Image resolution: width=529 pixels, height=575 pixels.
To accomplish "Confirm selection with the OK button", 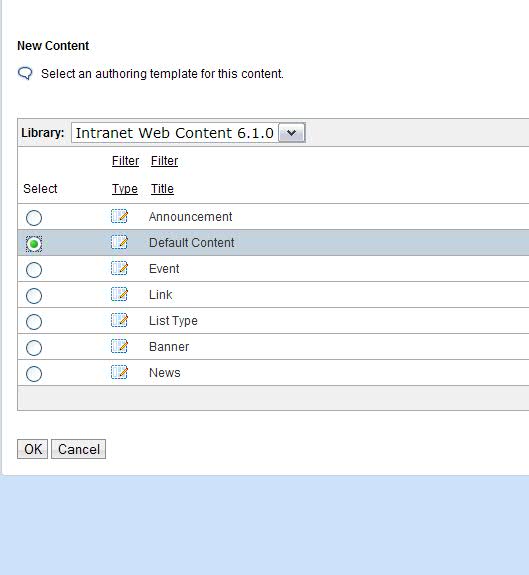I will (x=33, y=449).
